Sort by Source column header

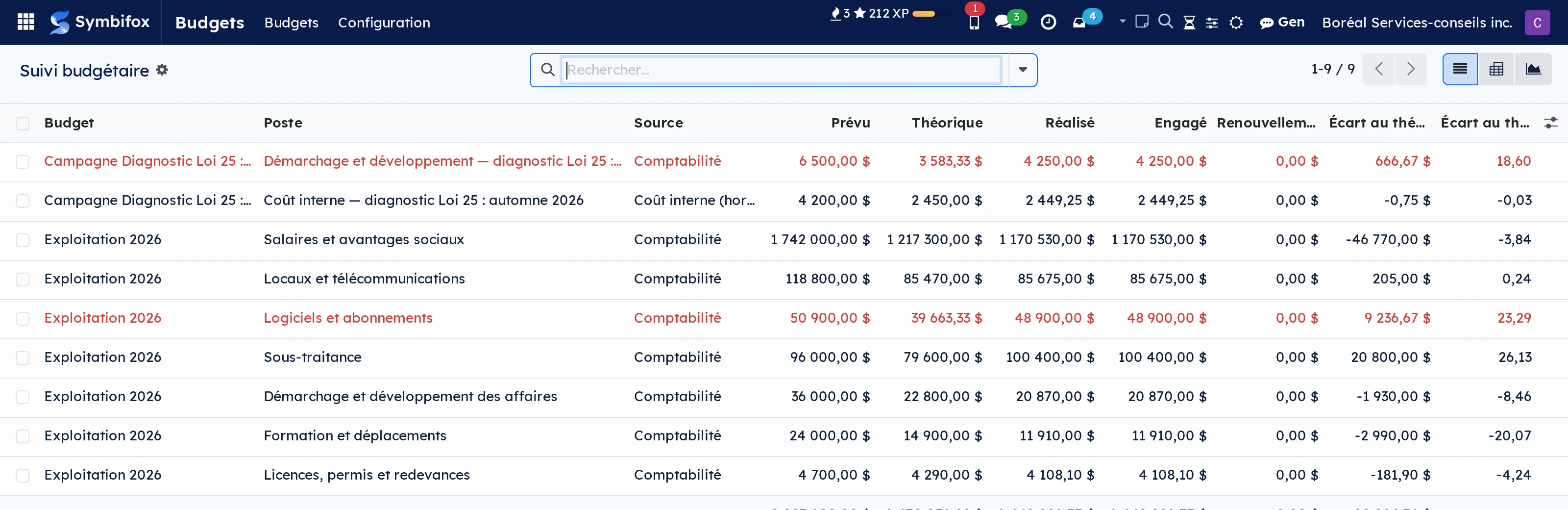(x=658, y=123)
